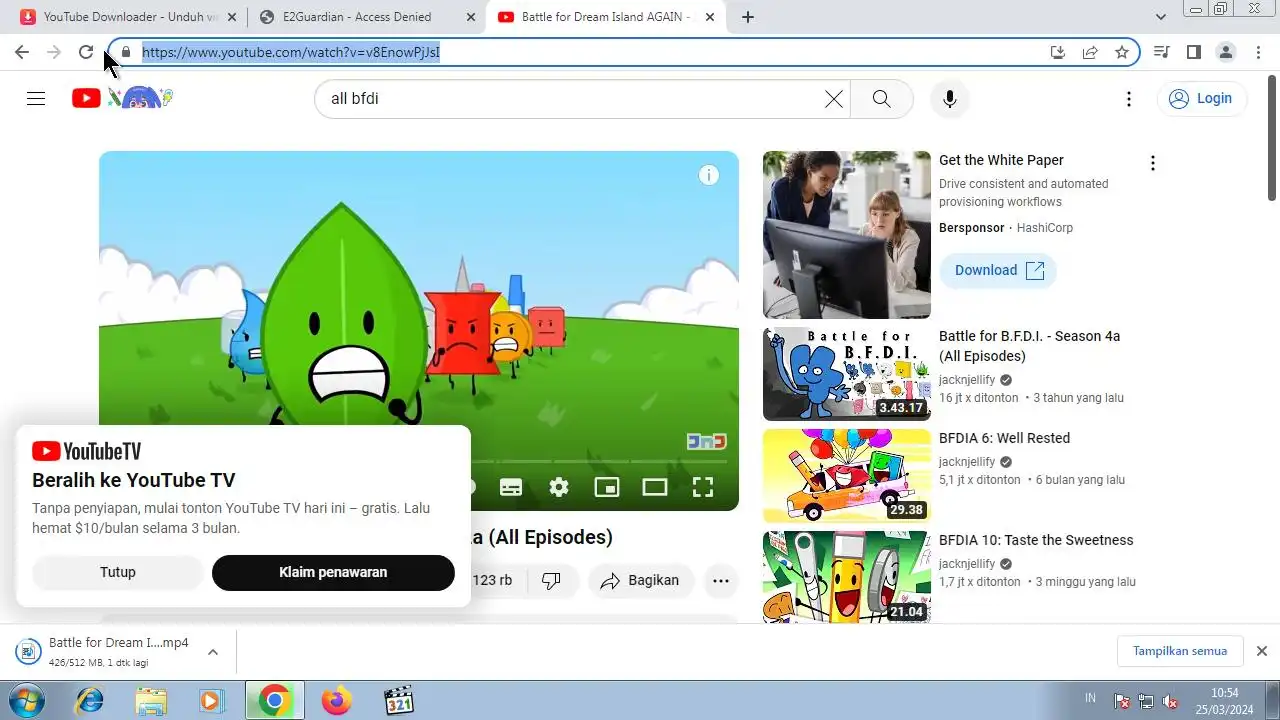Open Windows Start menu
The image size is (1280, 720).
click(x=27, y=701)
